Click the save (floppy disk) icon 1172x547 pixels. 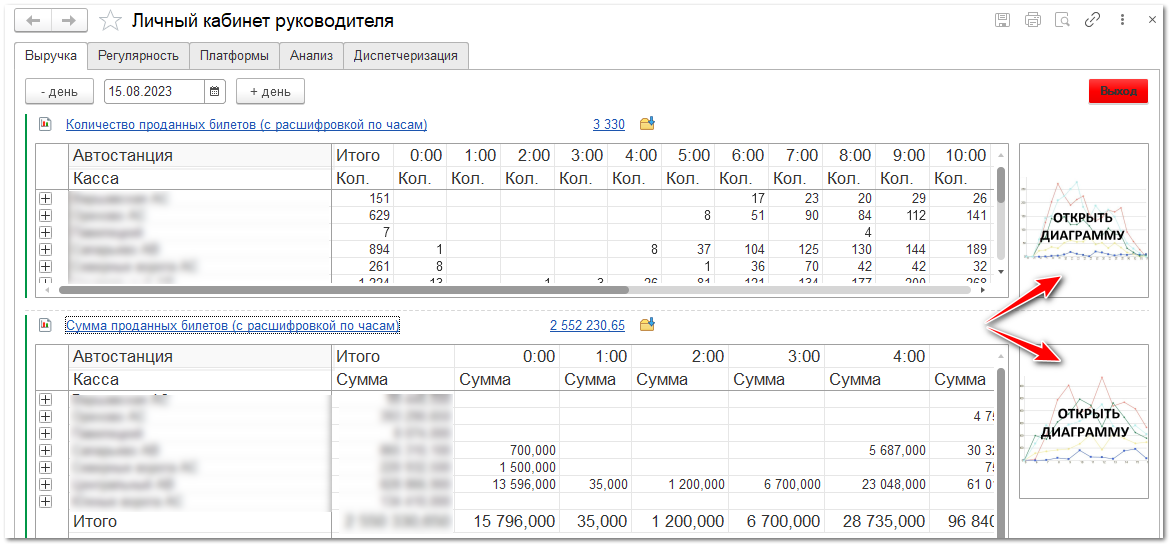click(x=1003, y=20)
